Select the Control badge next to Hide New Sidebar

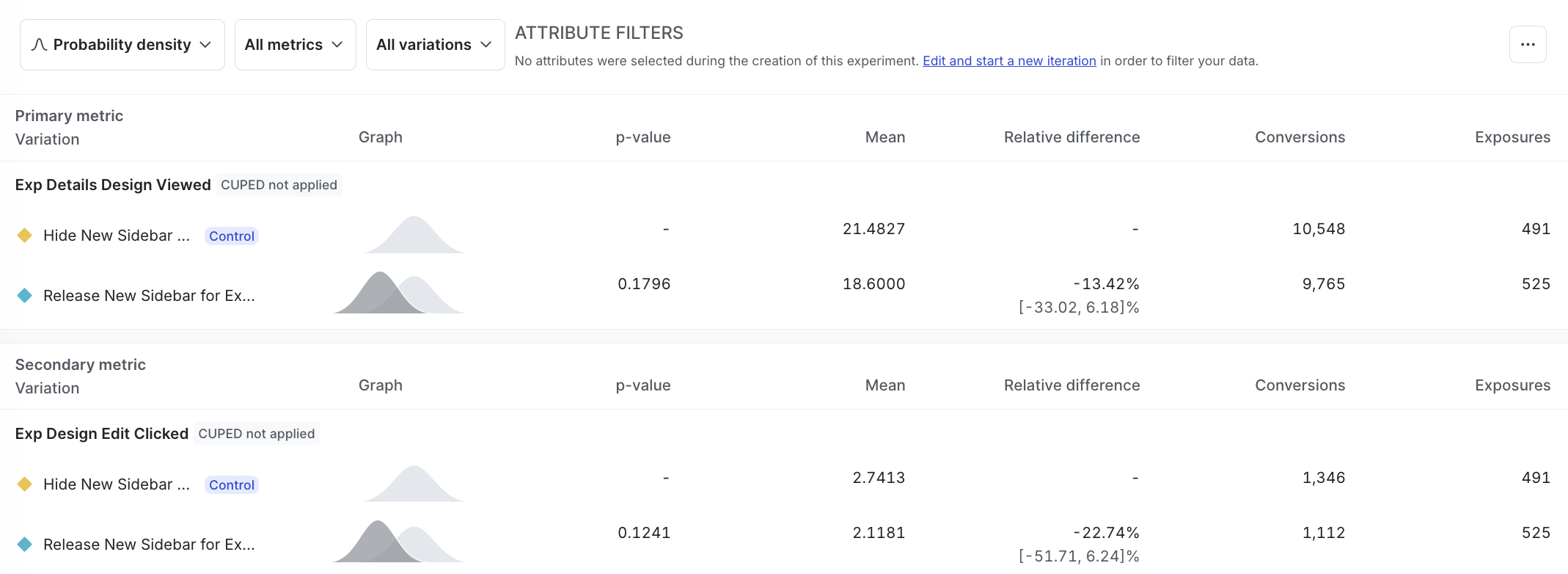(x=231, y=236)
